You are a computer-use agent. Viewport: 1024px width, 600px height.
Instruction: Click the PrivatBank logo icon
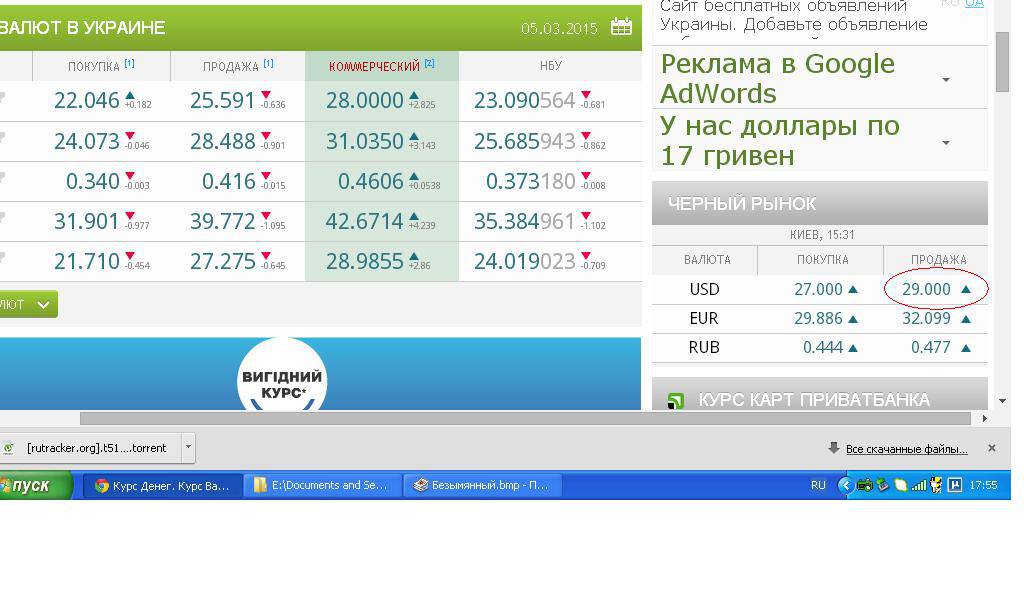pos(676,401)
